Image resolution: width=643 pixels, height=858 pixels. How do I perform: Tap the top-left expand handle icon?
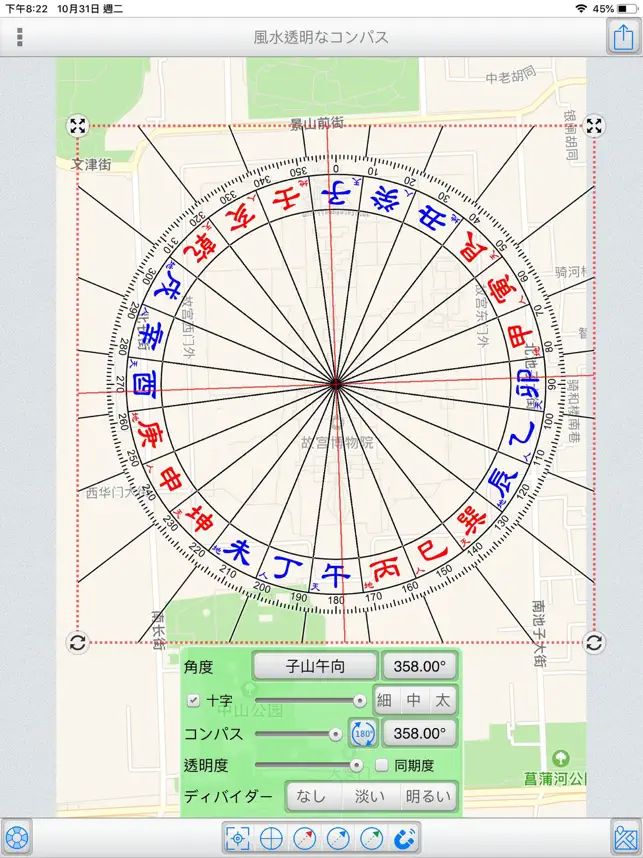pyautogui.click(x=78, y=126)
